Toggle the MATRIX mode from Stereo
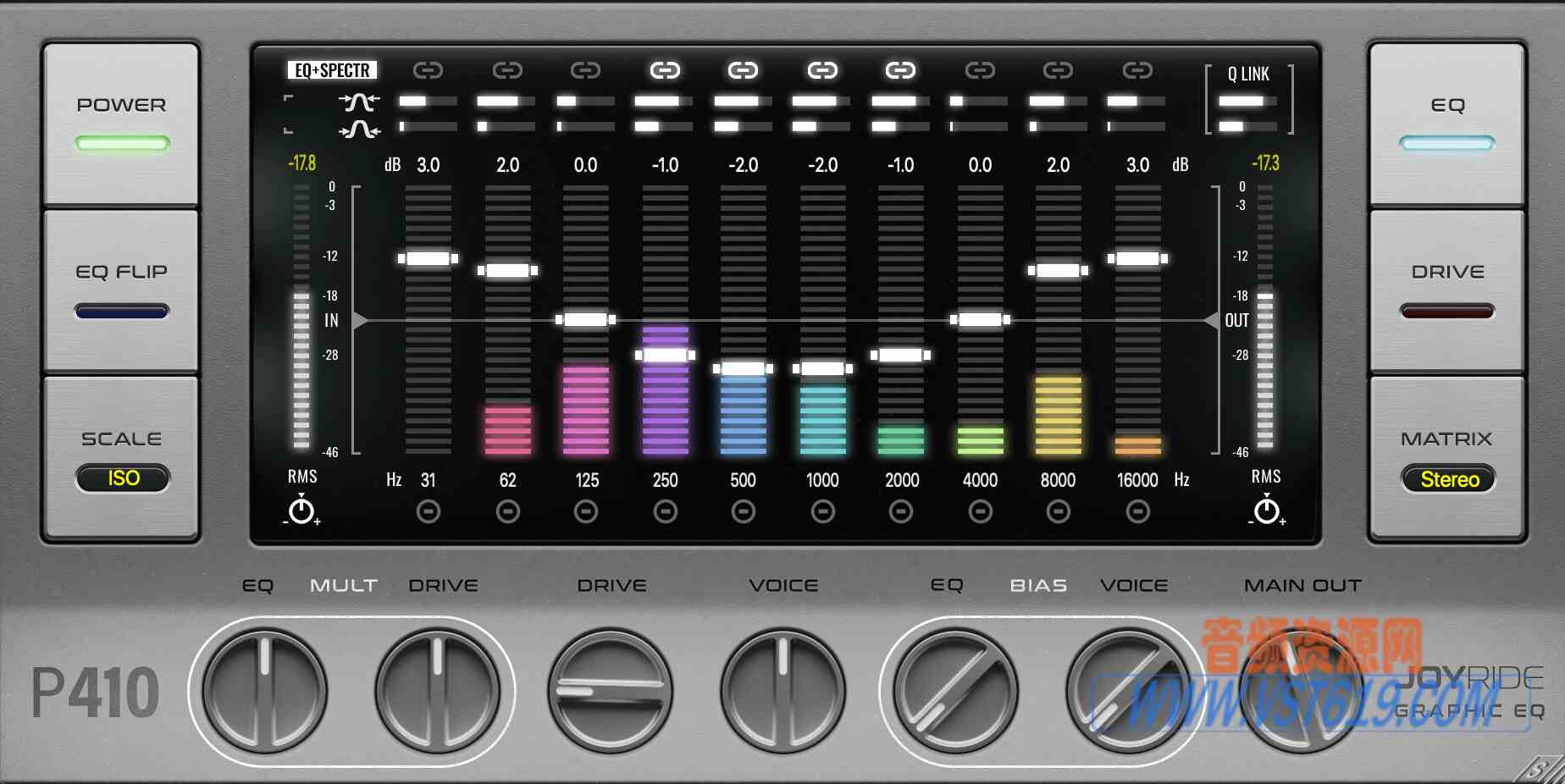1565x784 pixels. [1450, 478]
